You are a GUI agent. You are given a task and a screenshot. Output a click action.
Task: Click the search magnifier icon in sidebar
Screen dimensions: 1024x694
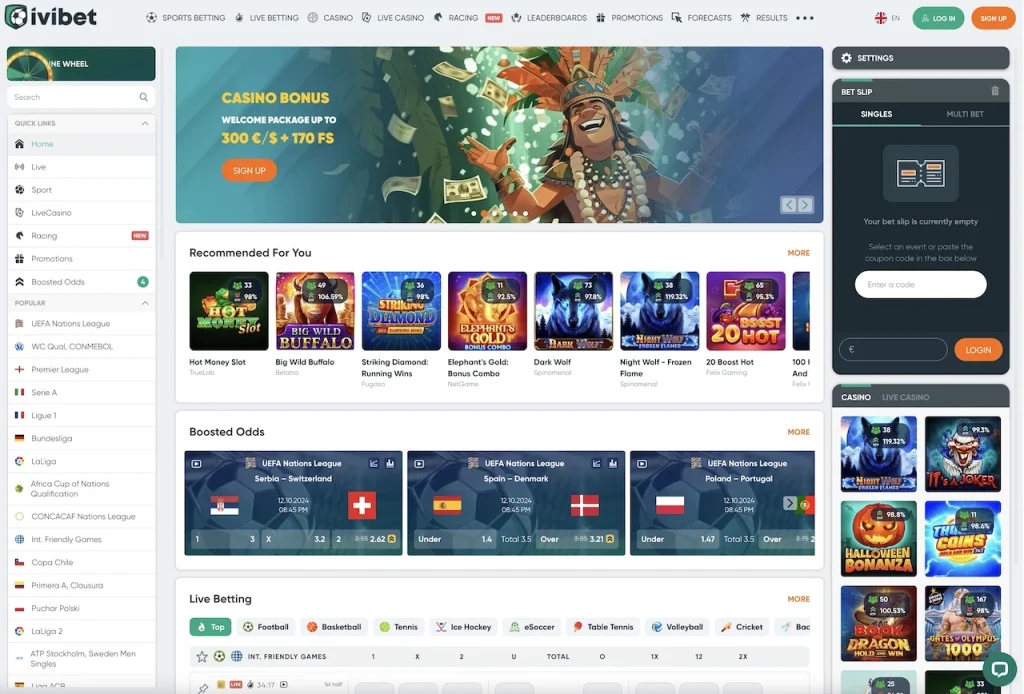pyautogui.click(x=144, y=97)
